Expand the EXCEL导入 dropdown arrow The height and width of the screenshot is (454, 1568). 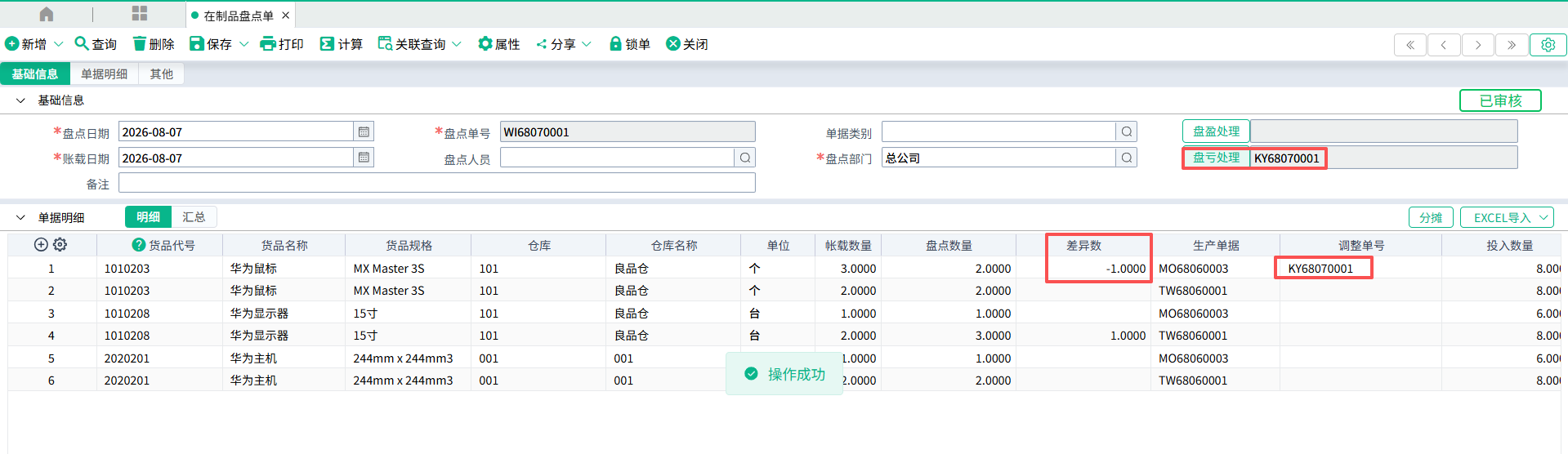coord(1543,217)
